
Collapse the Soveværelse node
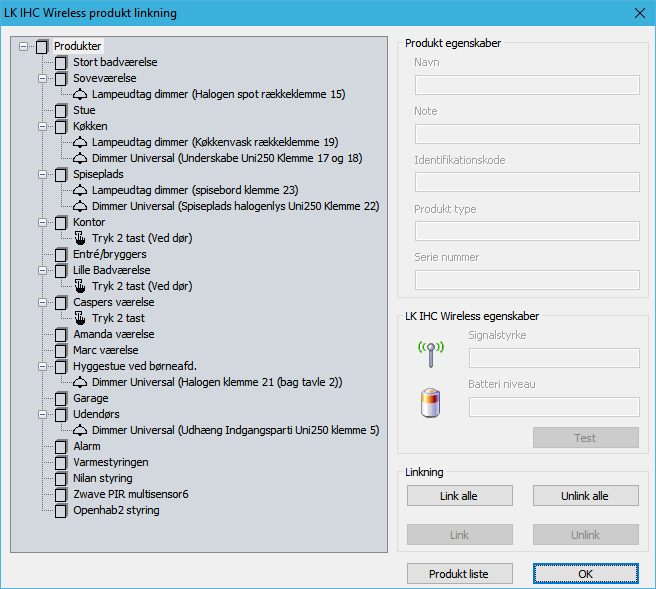42,78
